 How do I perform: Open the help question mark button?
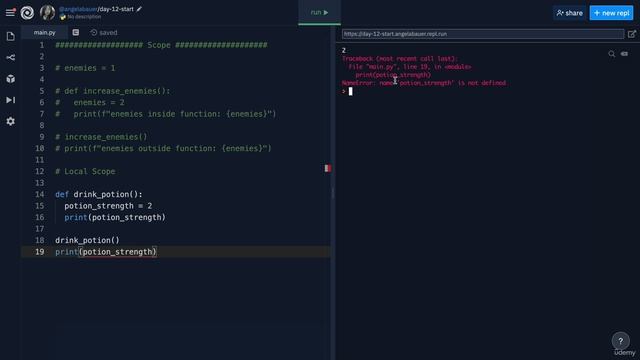pos(620,341)
